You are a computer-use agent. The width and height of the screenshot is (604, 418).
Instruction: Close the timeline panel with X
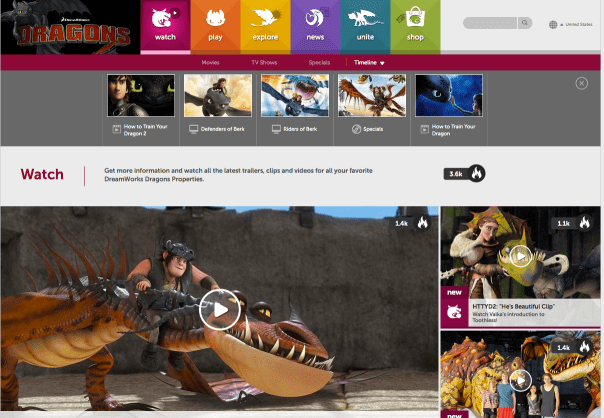[581, 83]
